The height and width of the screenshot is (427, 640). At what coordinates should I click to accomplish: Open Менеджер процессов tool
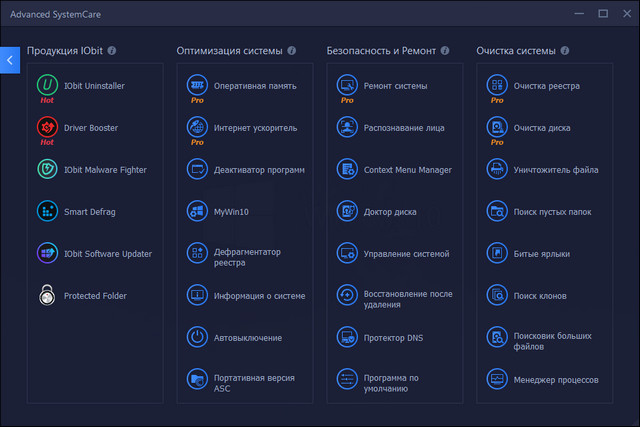pyautogui.click(x=555, y=380)
